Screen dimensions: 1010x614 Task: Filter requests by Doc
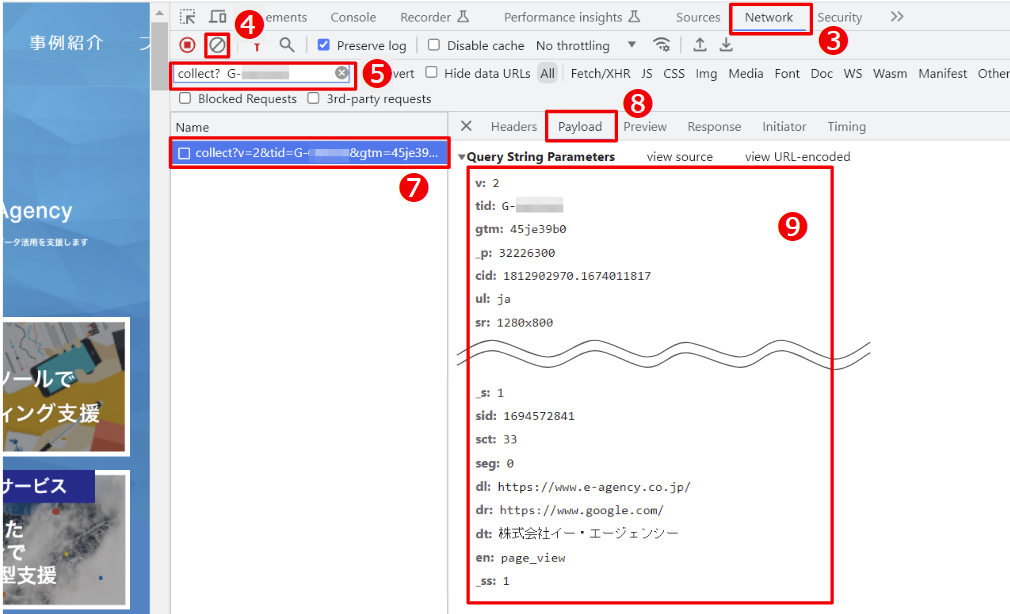click(x=821, y=73)
